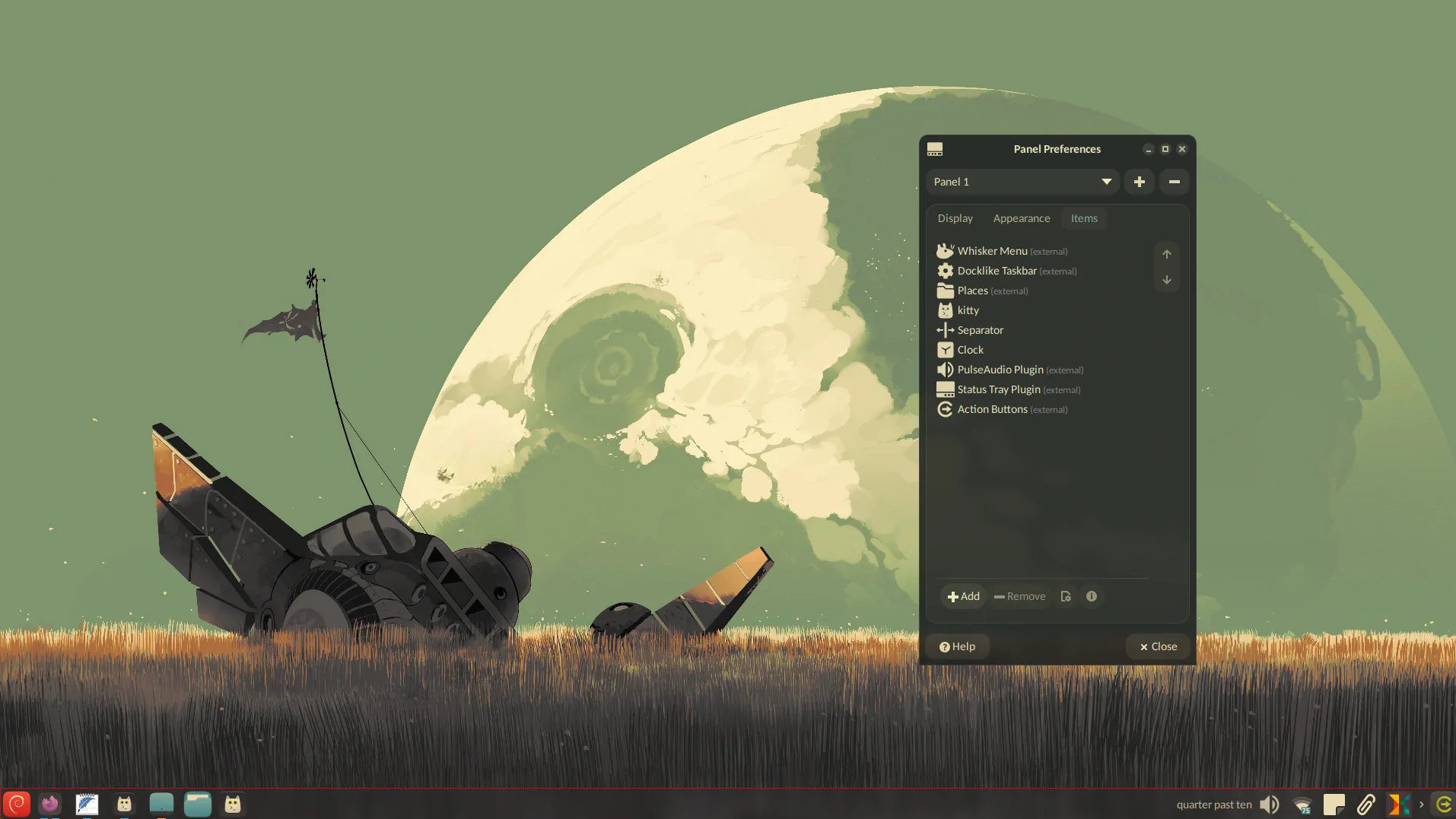This screenshot has height=819, width=1456.
Task: Click the Wi-Fi signal icon showing 75
Action: 1302,805
